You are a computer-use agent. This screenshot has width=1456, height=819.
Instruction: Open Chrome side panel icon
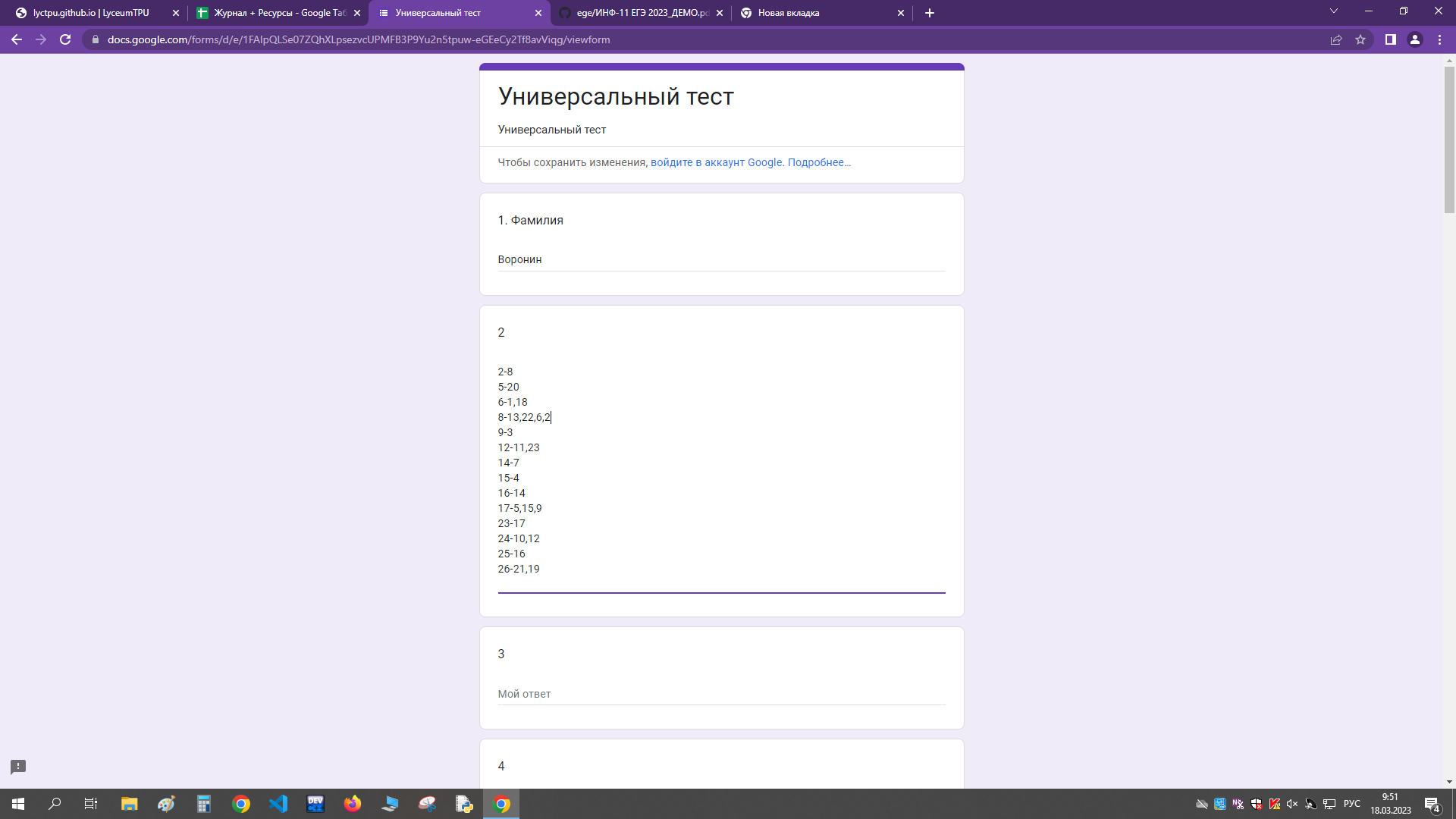[1390, 39]
